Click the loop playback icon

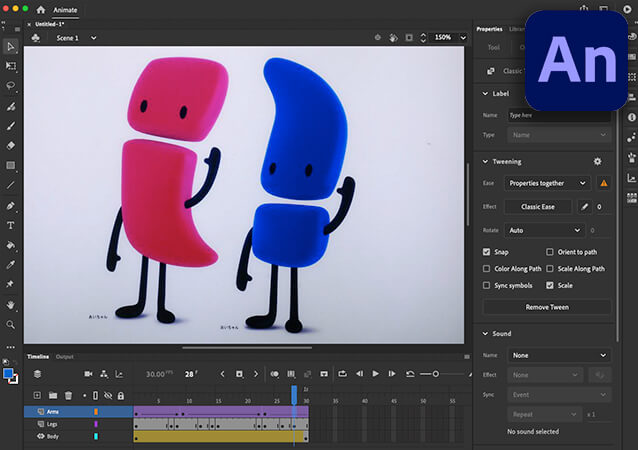tap(342, 374)
